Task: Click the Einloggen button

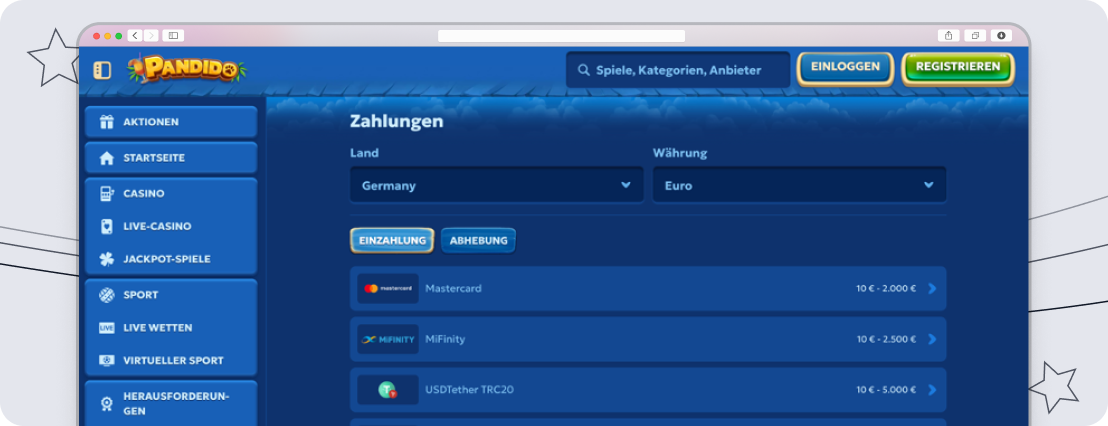Action: pyautogui.click(x=845, y=68)
